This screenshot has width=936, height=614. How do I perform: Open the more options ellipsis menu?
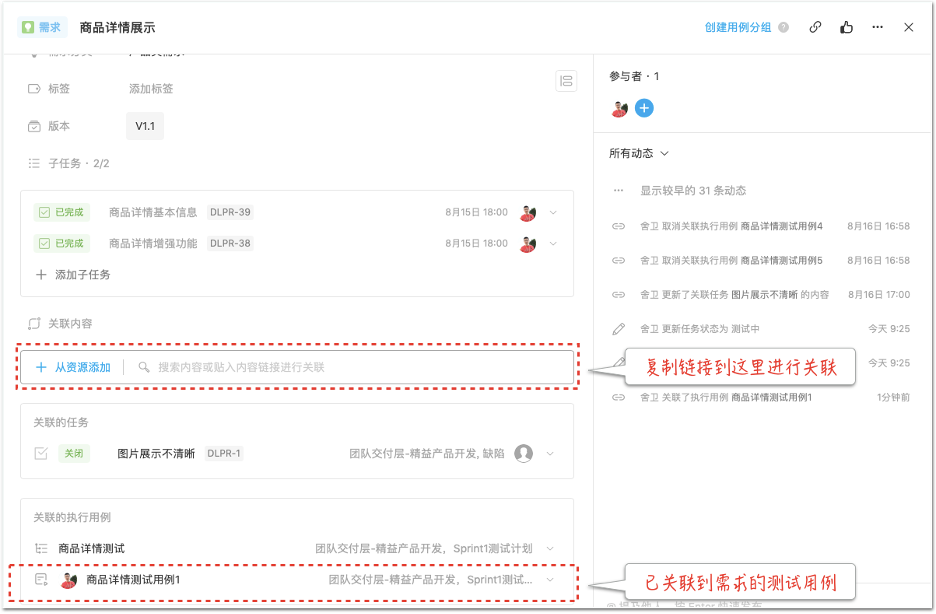pos(878,27)
